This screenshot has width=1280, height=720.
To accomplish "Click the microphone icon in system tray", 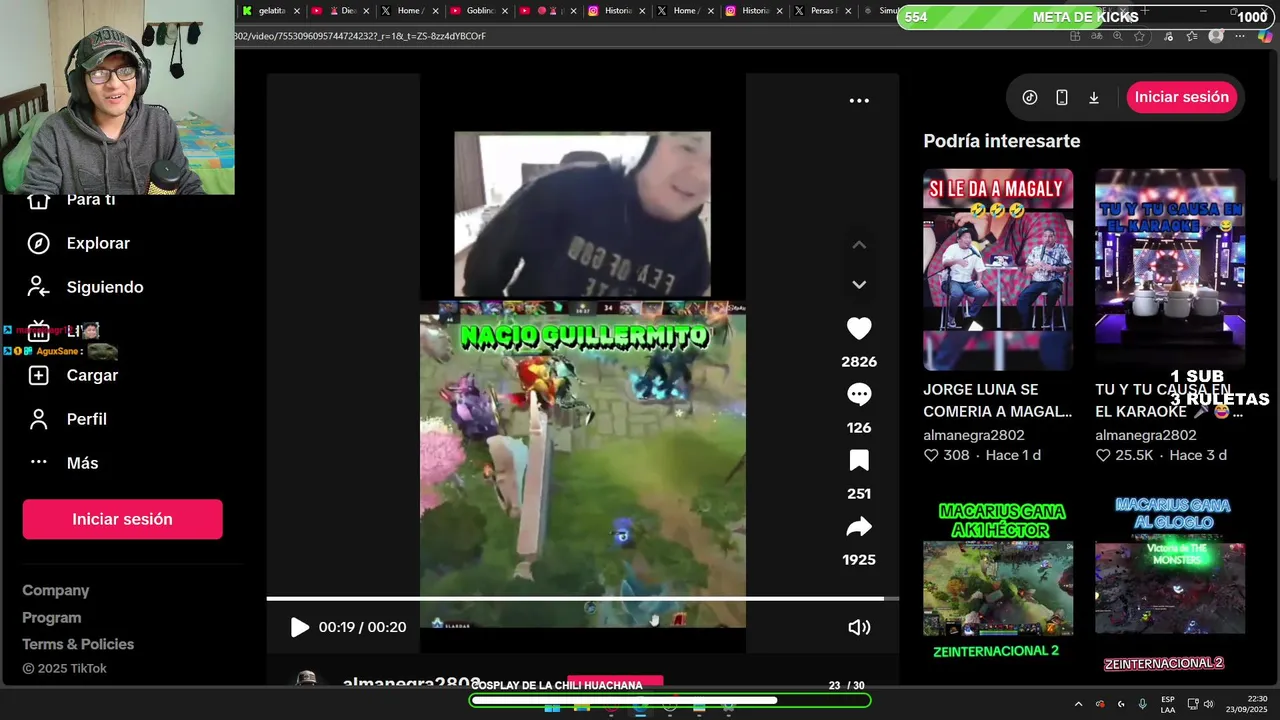I will point(1142,704).
